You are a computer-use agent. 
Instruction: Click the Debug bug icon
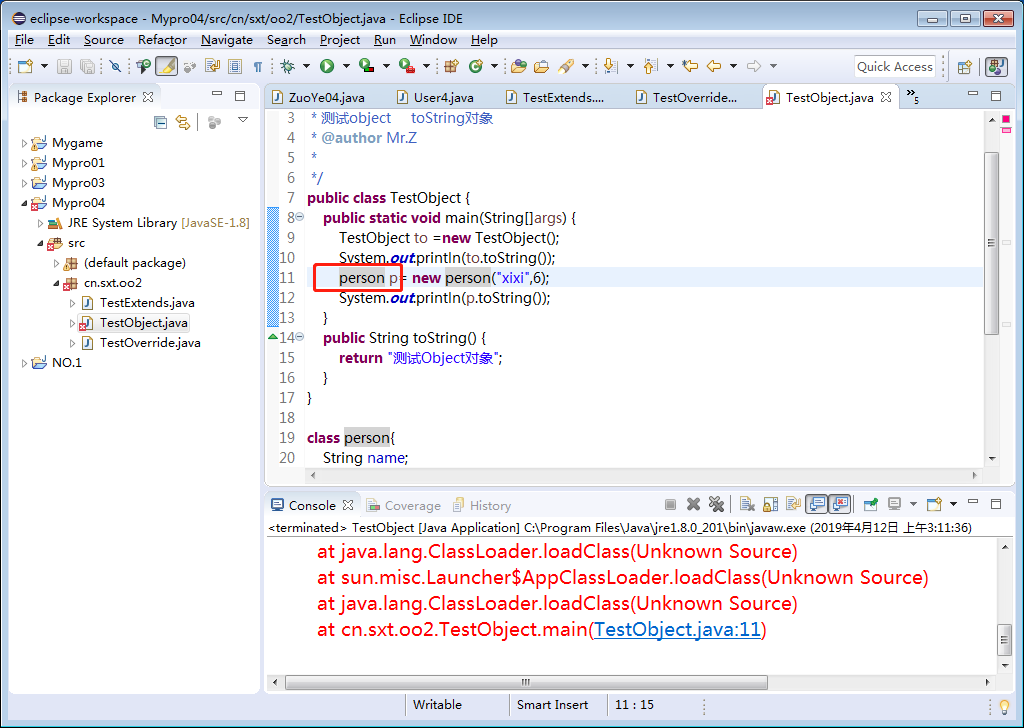coord(287,66)
